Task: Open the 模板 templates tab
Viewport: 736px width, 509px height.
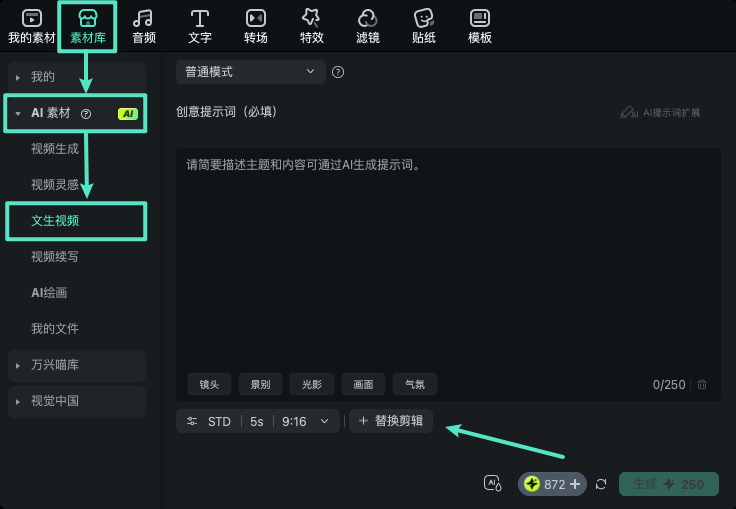Action: tap(480, 27)
